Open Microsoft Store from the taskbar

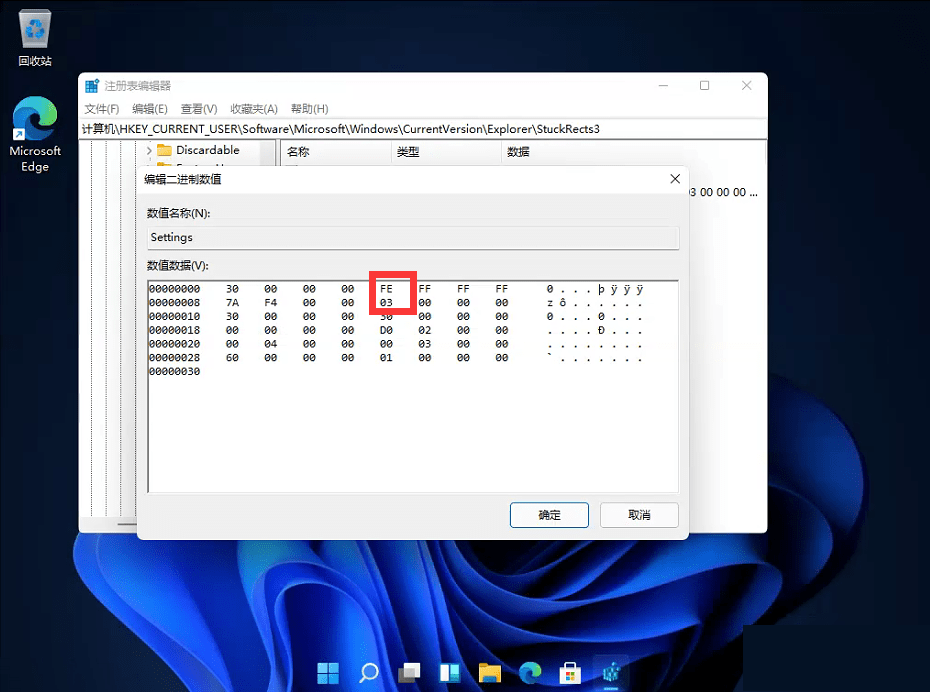point(569,672)
